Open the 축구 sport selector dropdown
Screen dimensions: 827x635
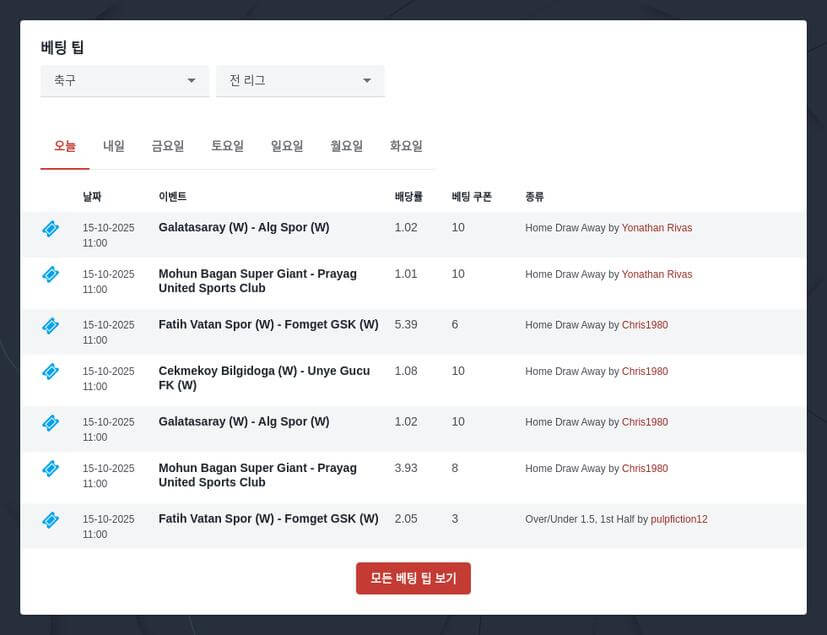click(x=124, y=81)
